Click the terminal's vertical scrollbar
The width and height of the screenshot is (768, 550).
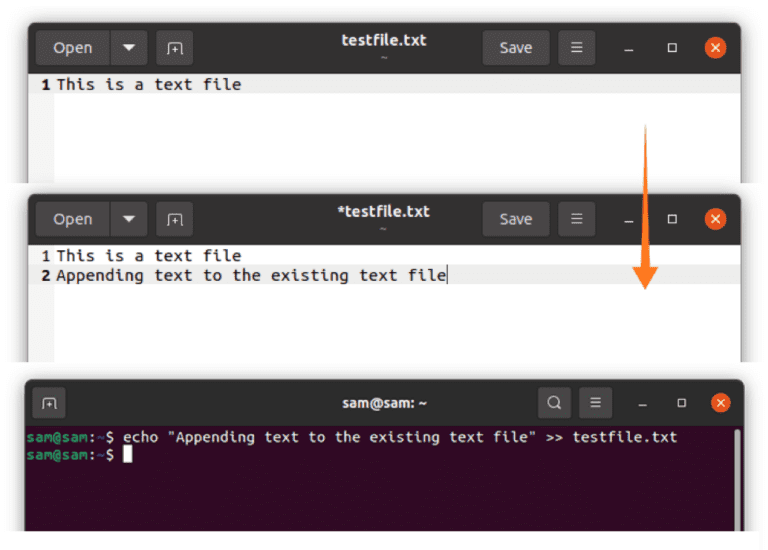(x=737, y=470)
